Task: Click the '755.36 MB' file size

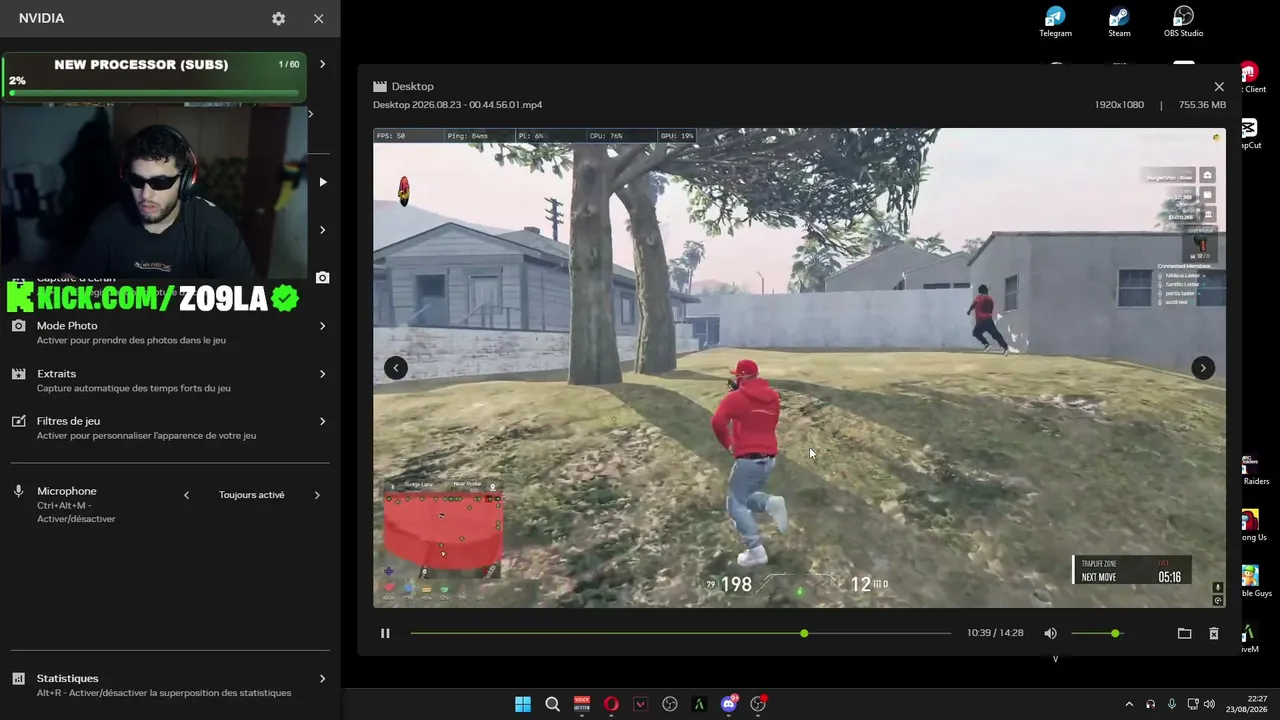Action: pos(1202,105)
